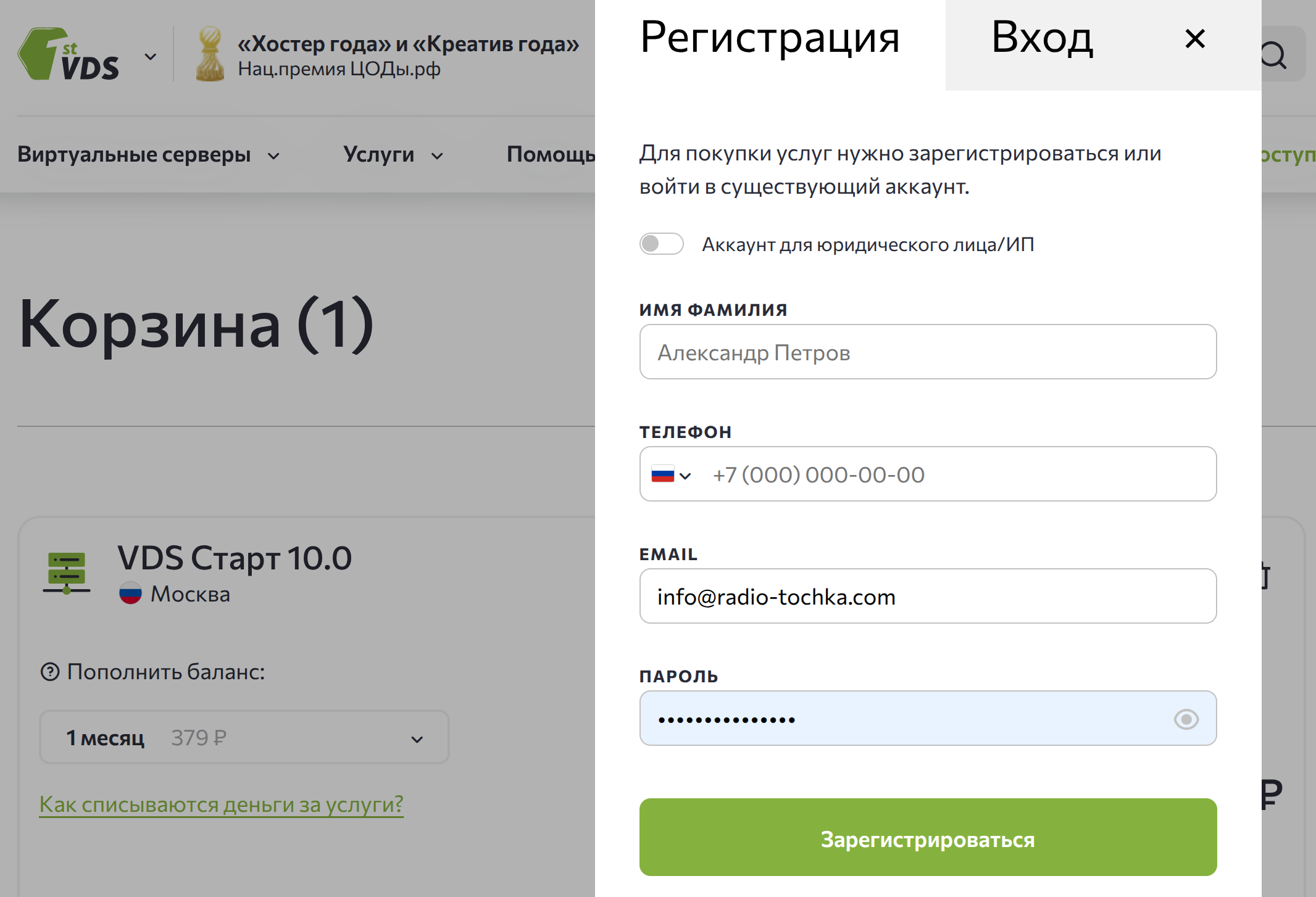Focus the Имя Фамилия input field
Image resolution: width=1316 pixels, height=897 pixels.
(x=928, y=352)
